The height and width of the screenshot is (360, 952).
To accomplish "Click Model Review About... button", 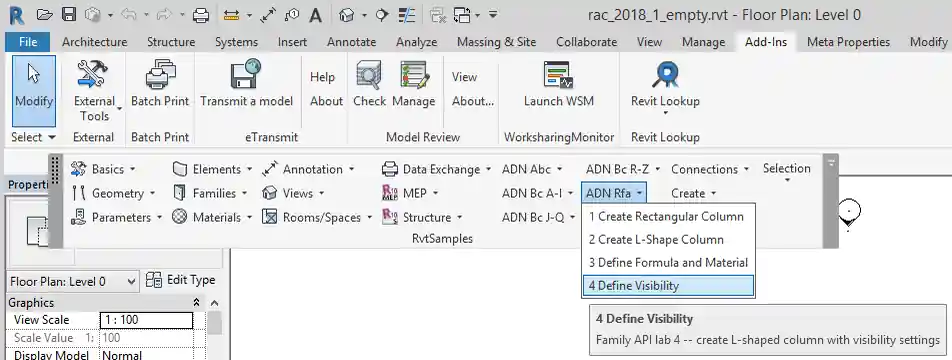I will point(473,101).
